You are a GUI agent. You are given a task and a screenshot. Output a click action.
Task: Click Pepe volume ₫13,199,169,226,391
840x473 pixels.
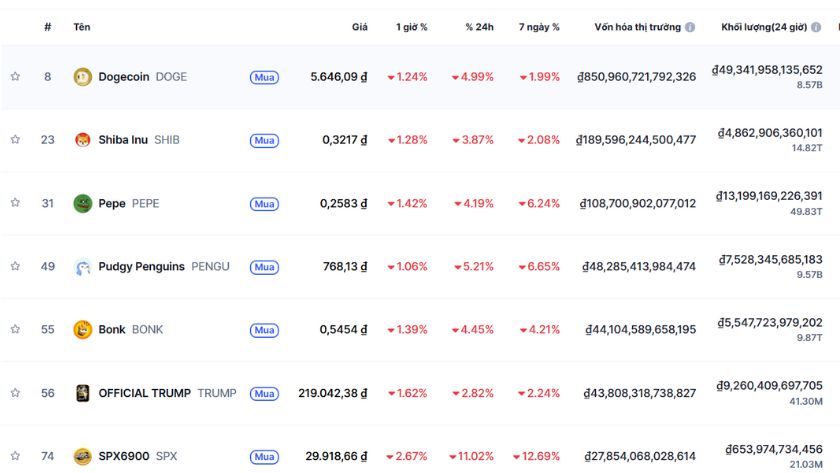(x=769, y=196)
